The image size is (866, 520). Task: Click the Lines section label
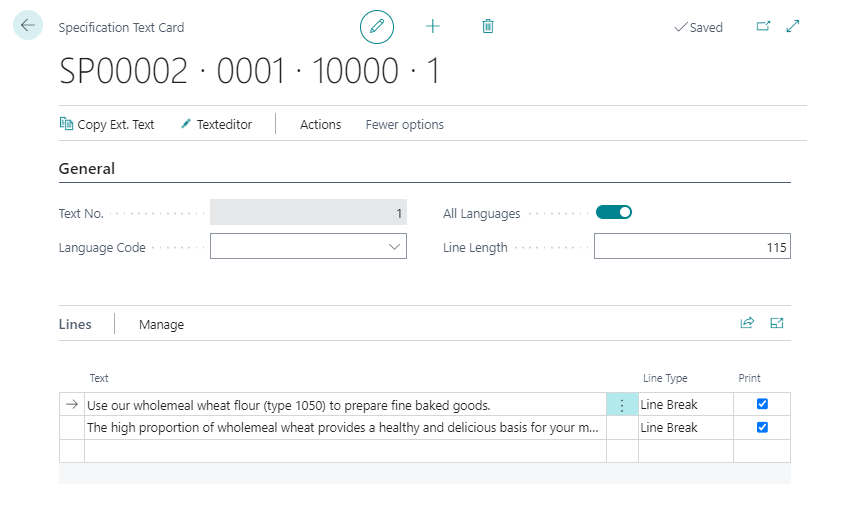(x=75, y=324)
